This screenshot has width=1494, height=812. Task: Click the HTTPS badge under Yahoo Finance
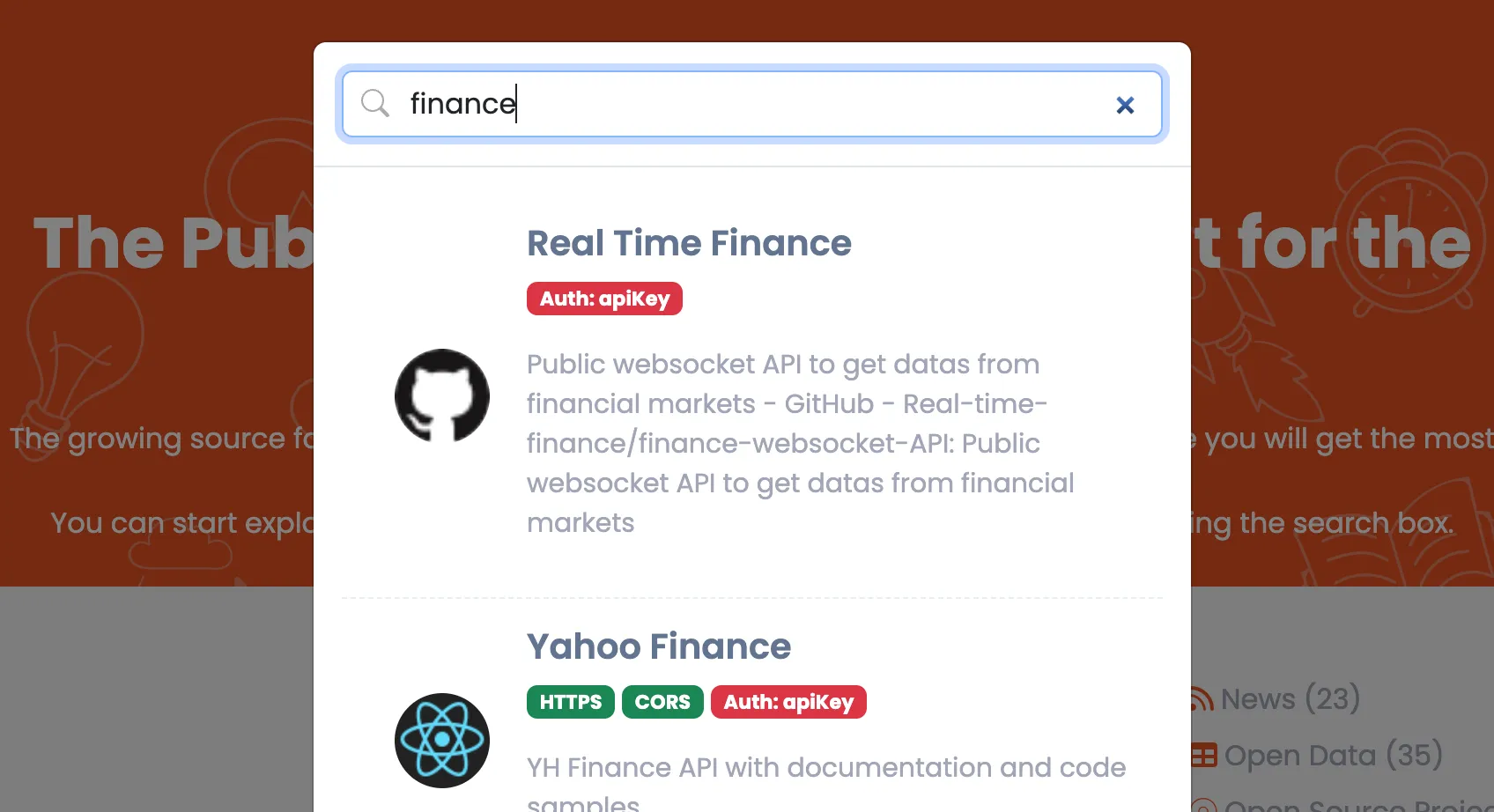tap(570, 702)
